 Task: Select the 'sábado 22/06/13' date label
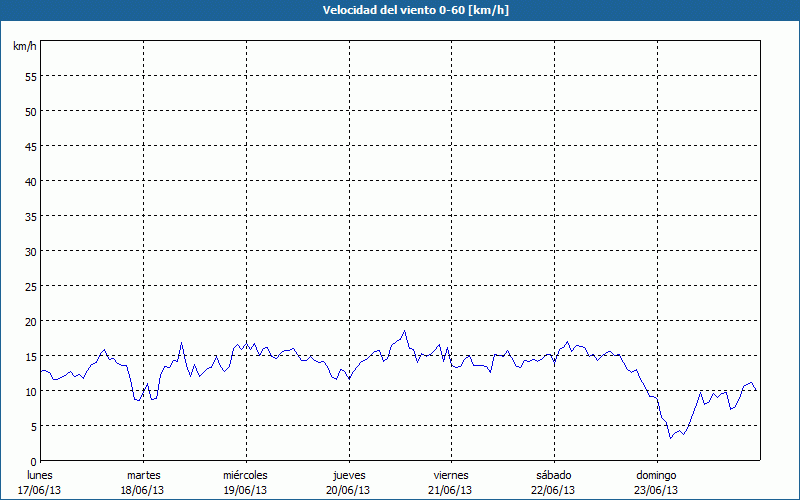coord(553,482)
